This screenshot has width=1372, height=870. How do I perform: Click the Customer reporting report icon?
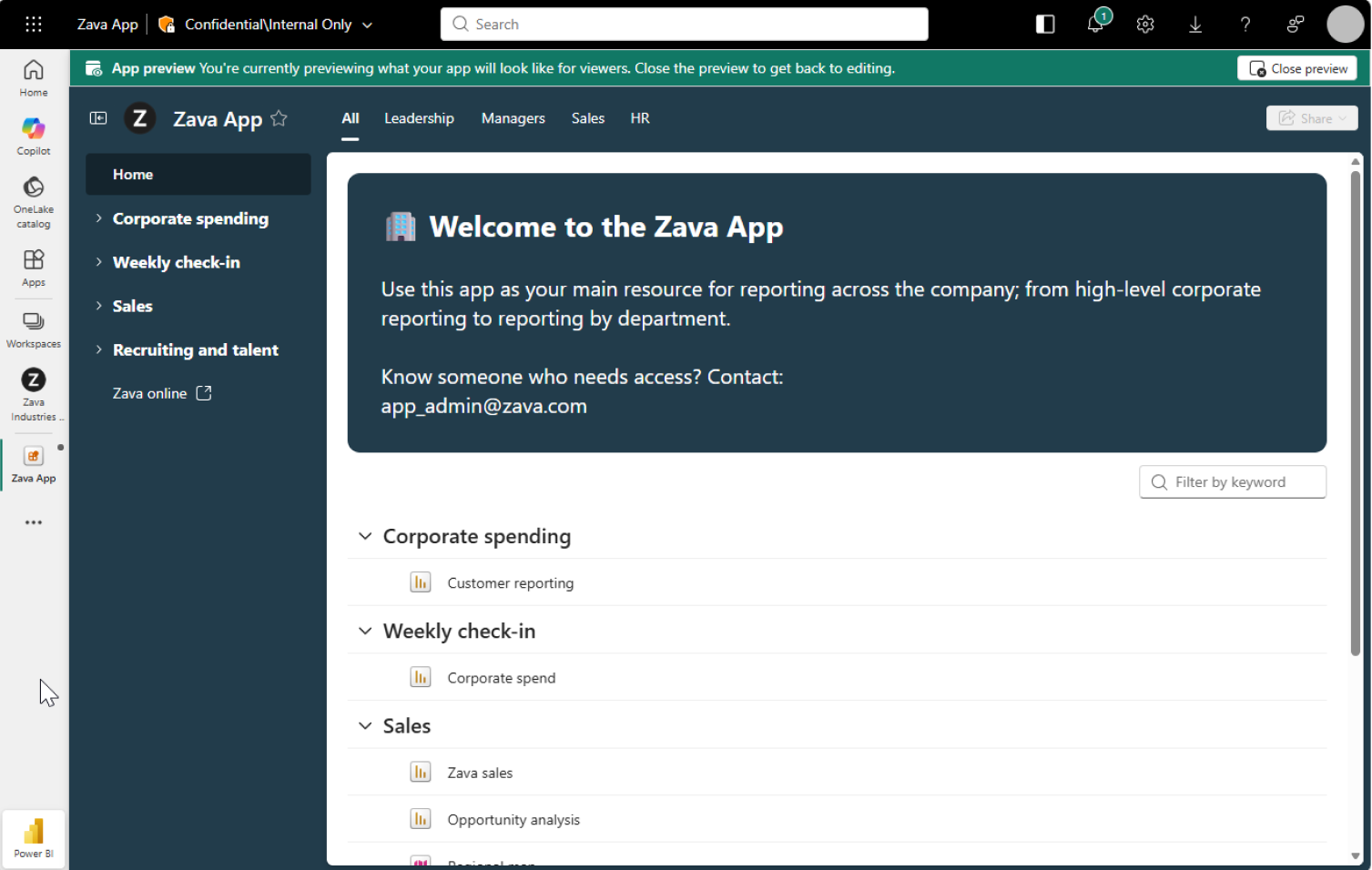click(x=421, y=582)
